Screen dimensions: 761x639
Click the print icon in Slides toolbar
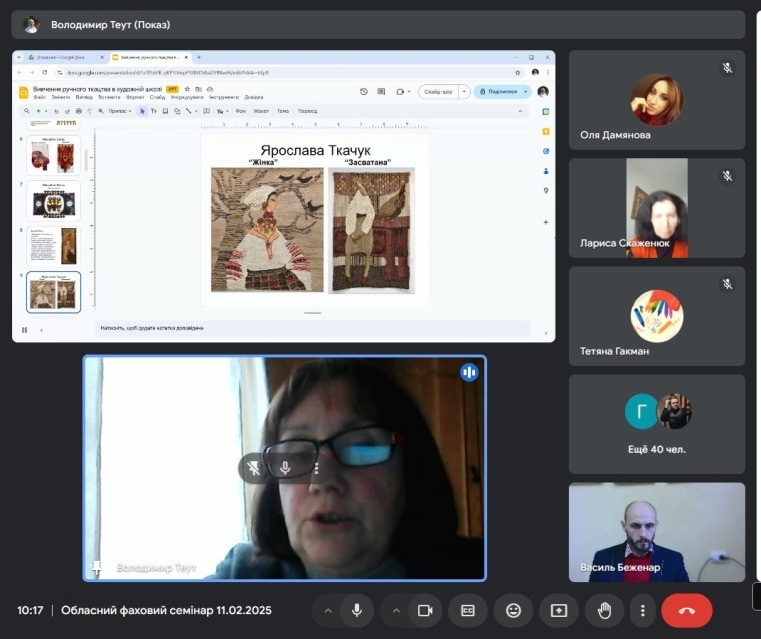click(x=79, y=111)
